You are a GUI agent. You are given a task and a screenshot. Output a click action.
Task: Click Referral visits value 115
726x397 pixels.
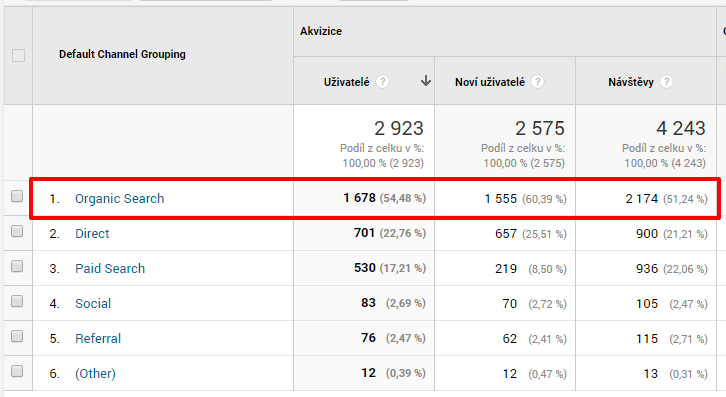pyautogui.click(x=647, y=339)
